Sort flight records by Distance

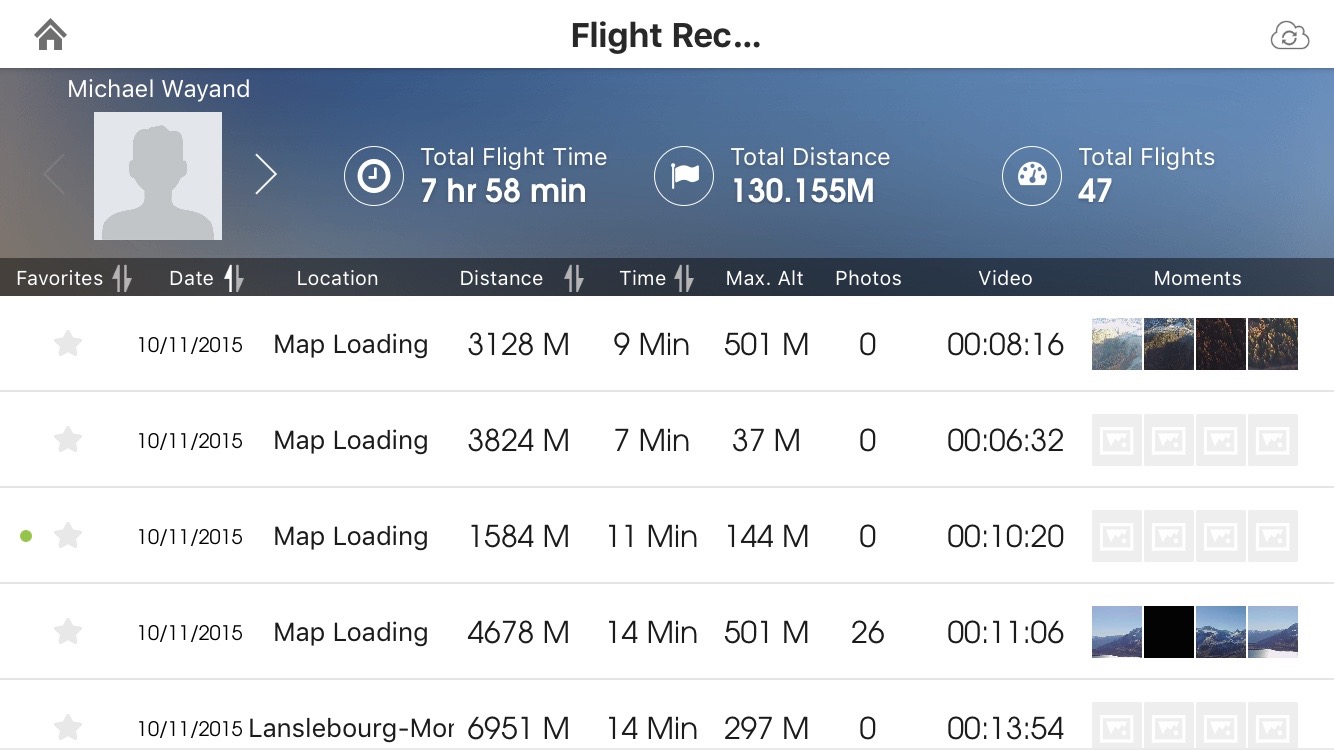[x=520, y=279]
